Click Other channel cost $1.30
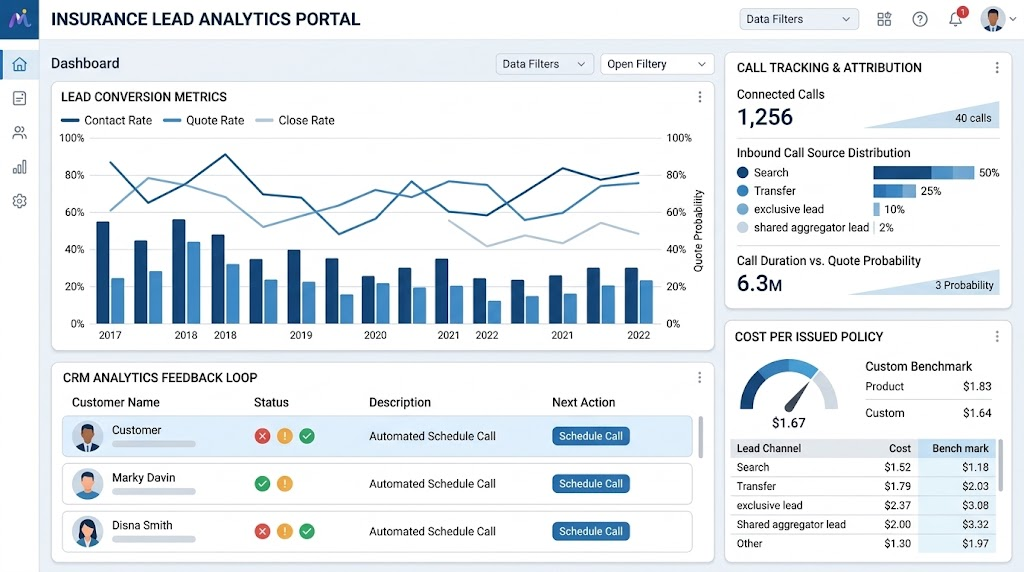The width and height of the screenshot is (1024, 572). (897, 543)
